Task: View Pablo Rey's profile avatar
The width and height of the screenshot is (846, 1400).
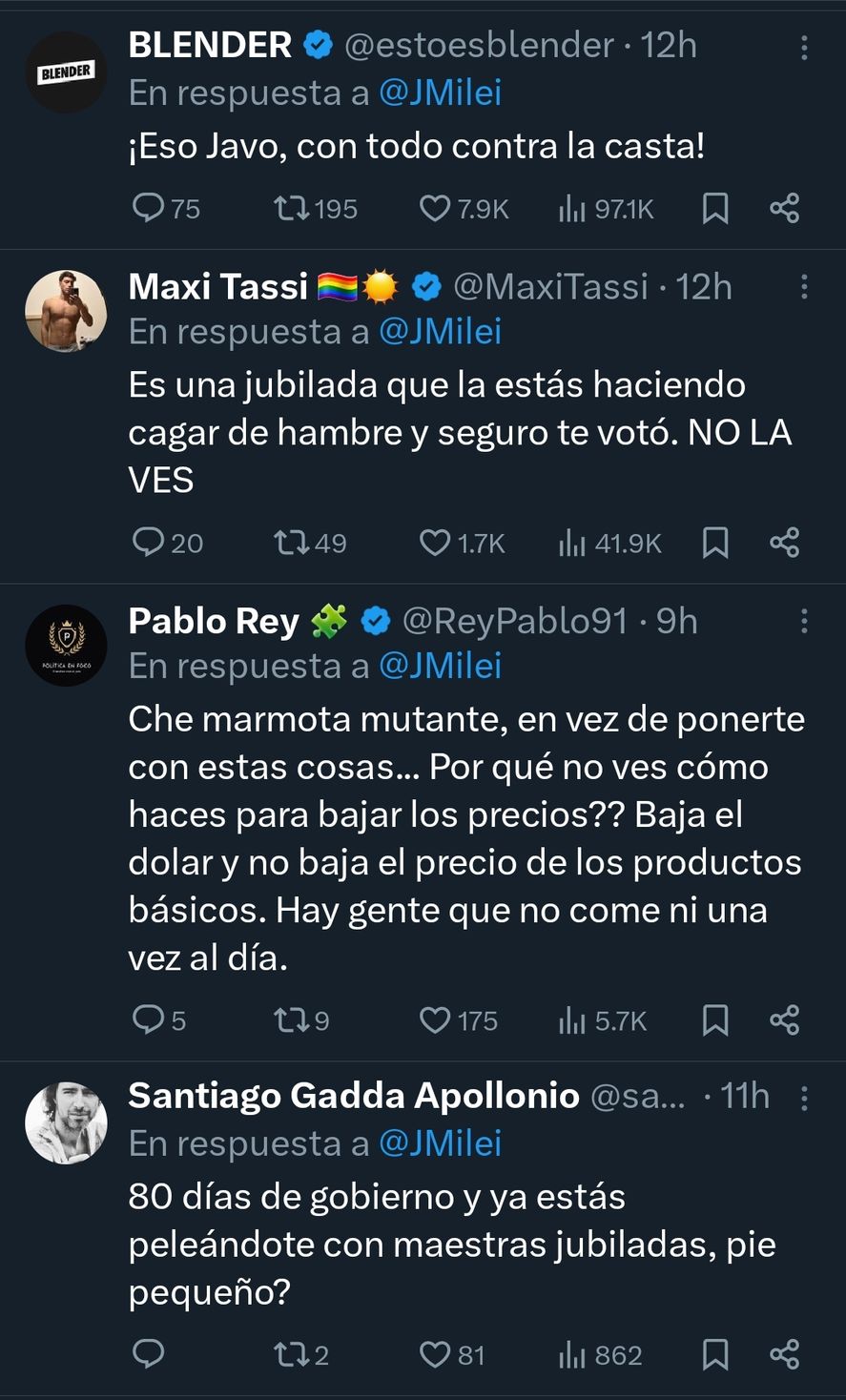Action: 66,646
